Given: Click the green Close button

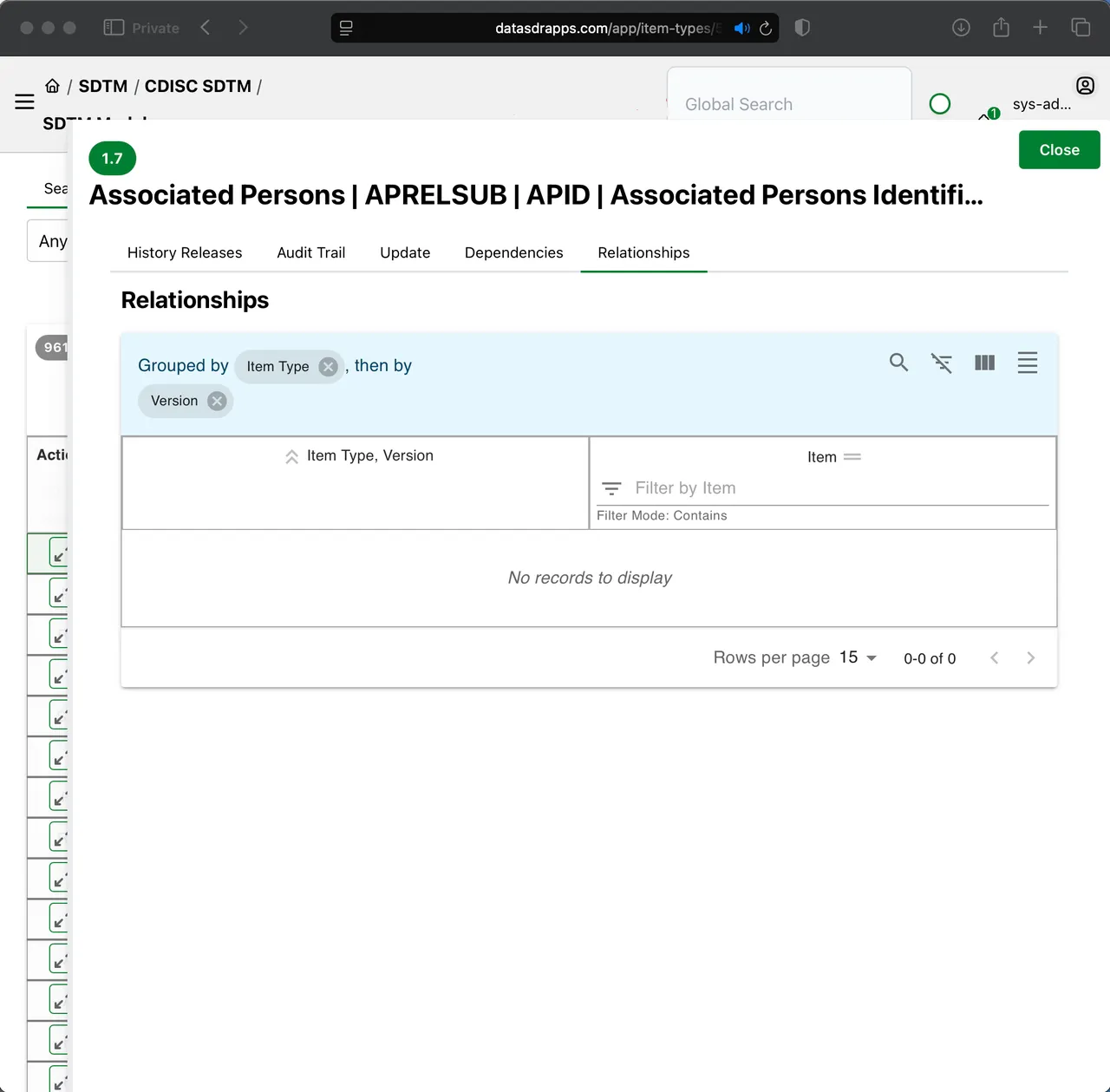Looking at the screenshot, I should tap(1059, 150).
